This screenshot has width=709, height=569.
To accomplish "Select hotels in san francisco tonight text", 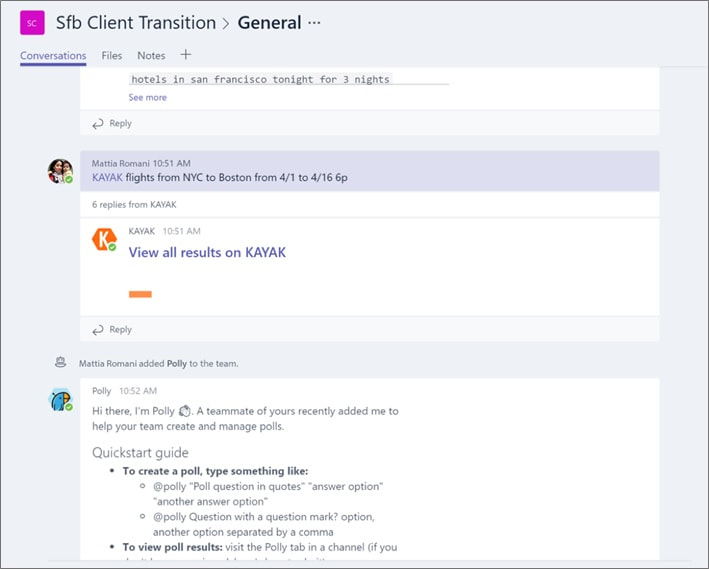I will tap(260, 80).
